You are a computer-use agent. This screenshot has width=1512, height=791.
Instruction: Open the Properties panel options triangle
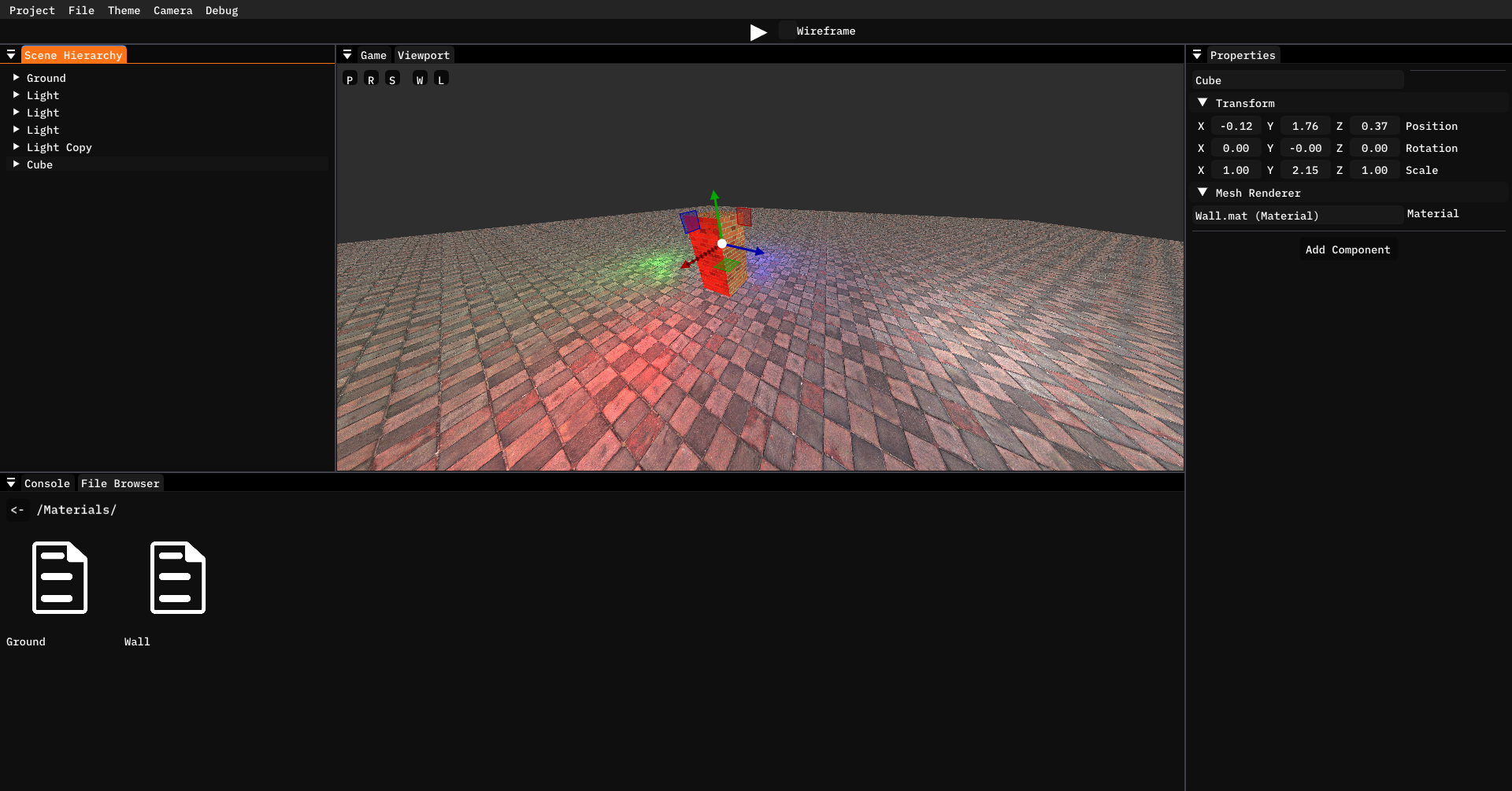[x=1197, y=55]
